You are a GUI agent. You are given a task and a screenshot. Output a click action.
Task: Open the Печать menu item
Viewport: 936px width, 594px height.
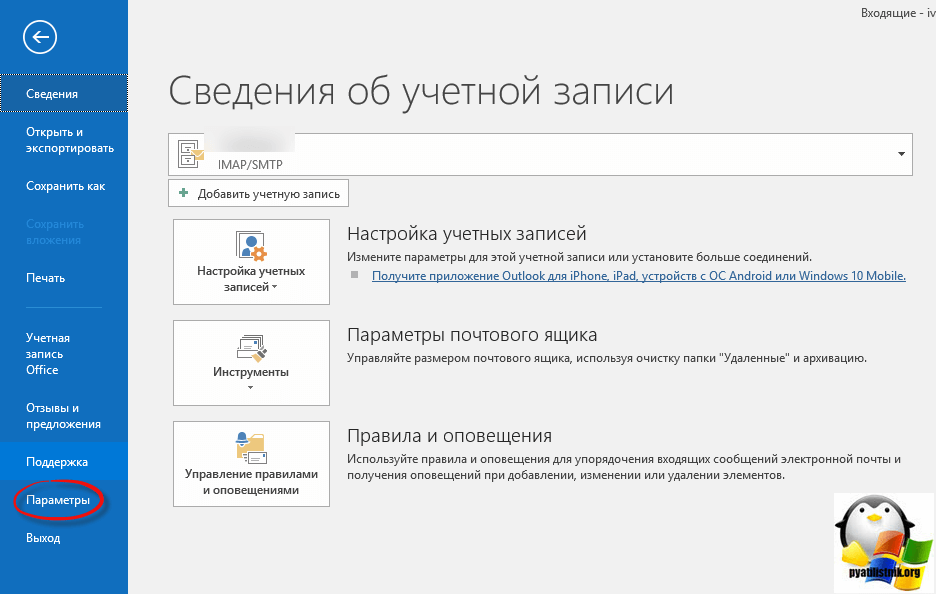coord(46,278)
